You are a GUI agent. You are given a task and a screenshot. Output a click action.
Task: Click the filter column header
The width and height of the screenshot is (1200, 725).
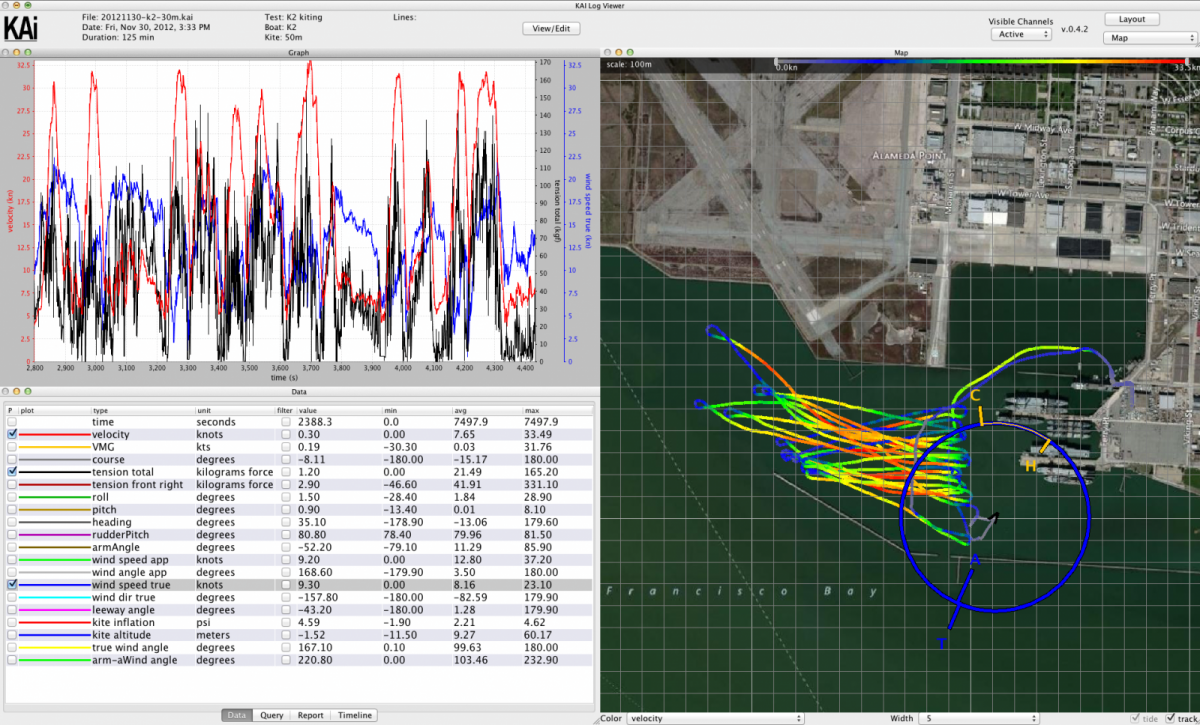(286, 410)
